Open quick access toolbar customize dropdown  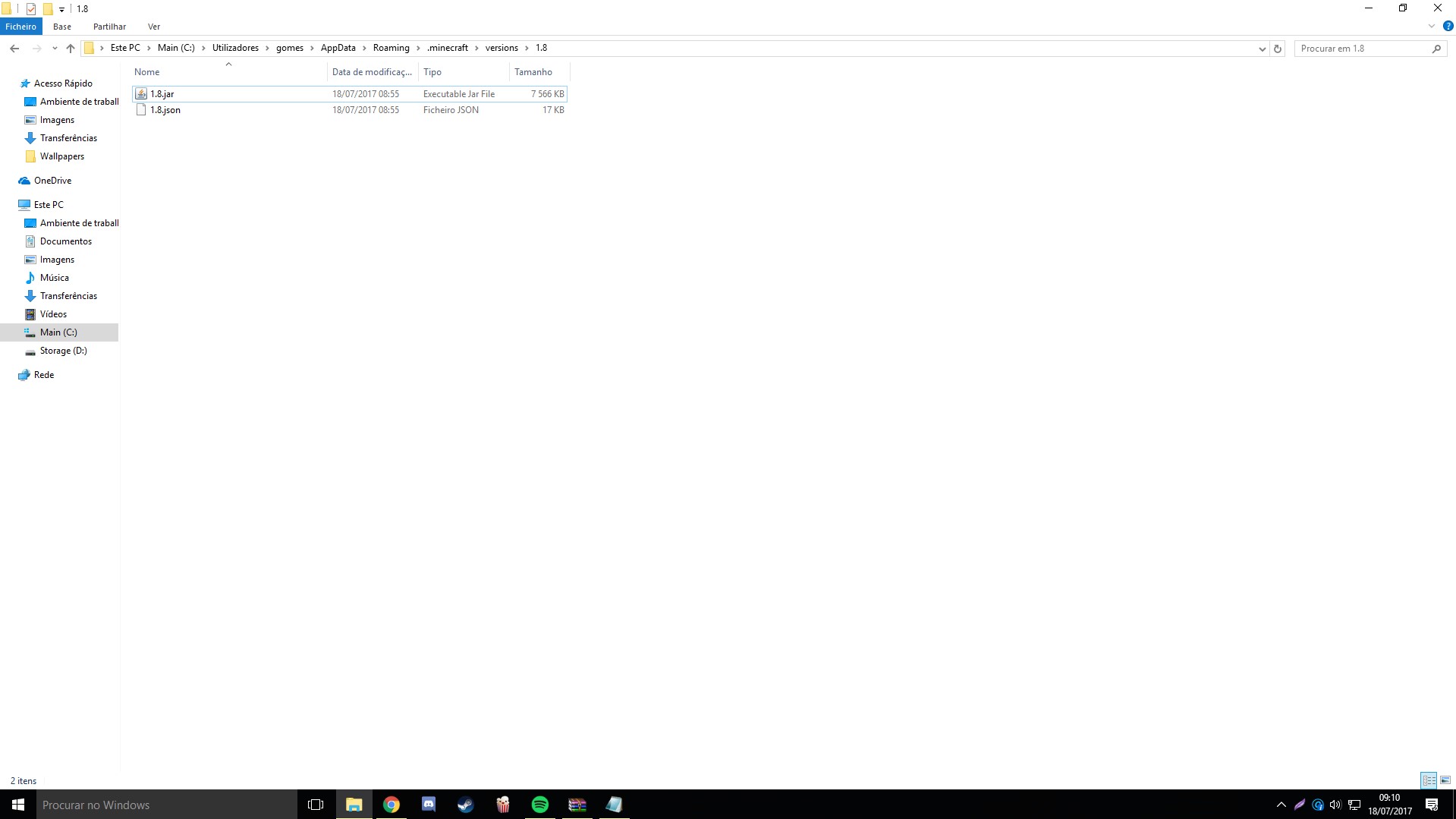tap(62, 9)
